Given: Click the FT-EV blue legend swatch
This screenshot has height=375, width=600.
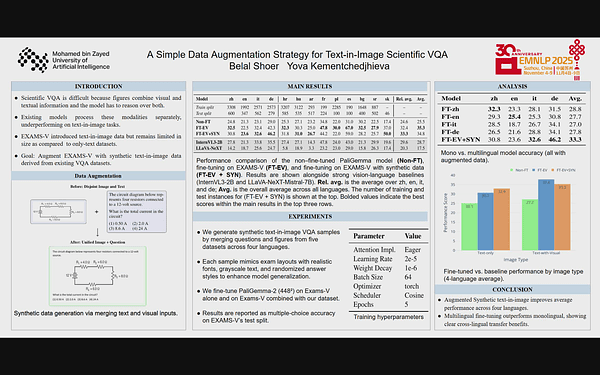Looking at the screenshot, I should pos(534,170).
